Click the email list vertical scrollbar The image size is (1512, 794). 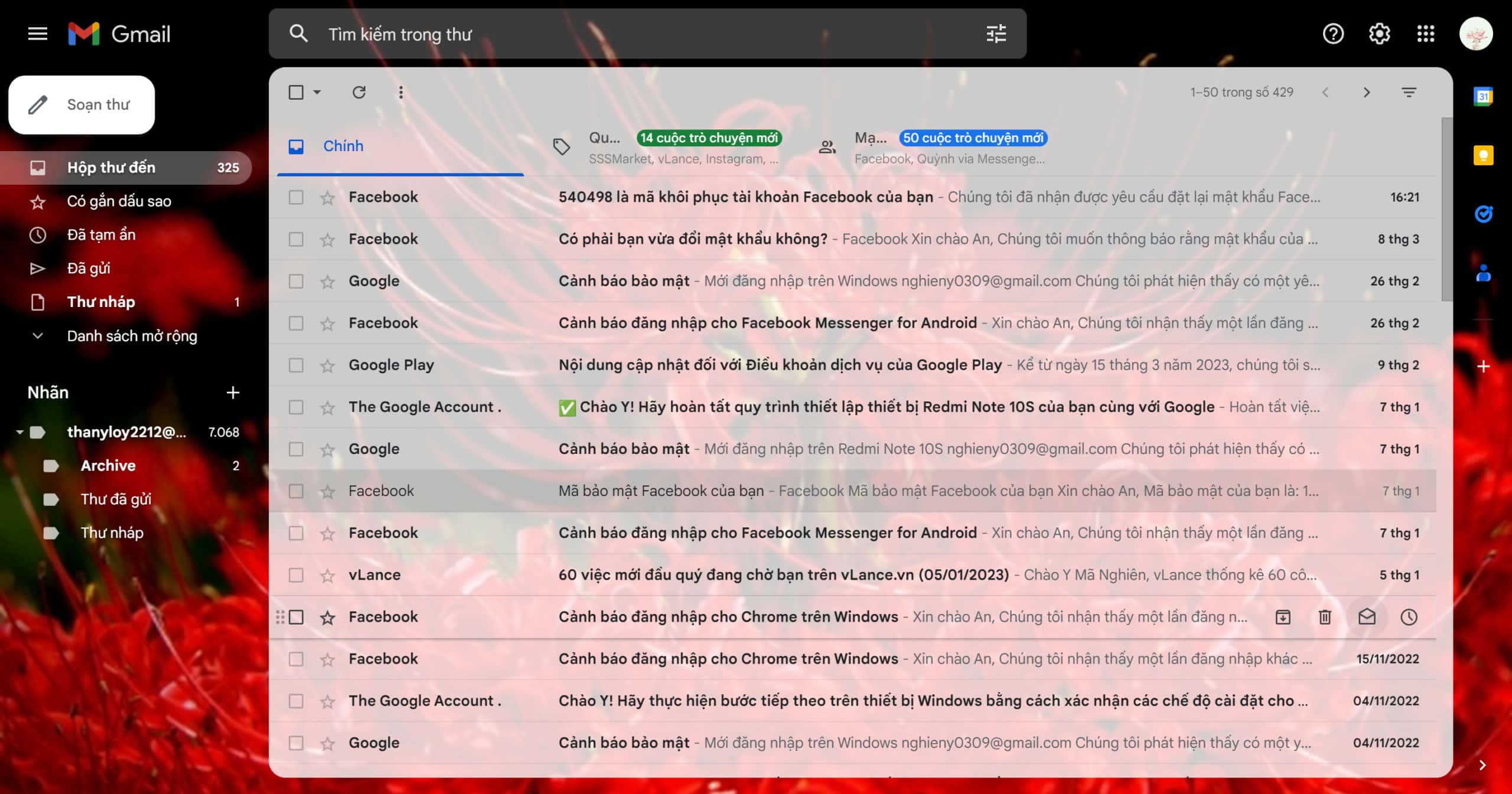click(1446, 210)
